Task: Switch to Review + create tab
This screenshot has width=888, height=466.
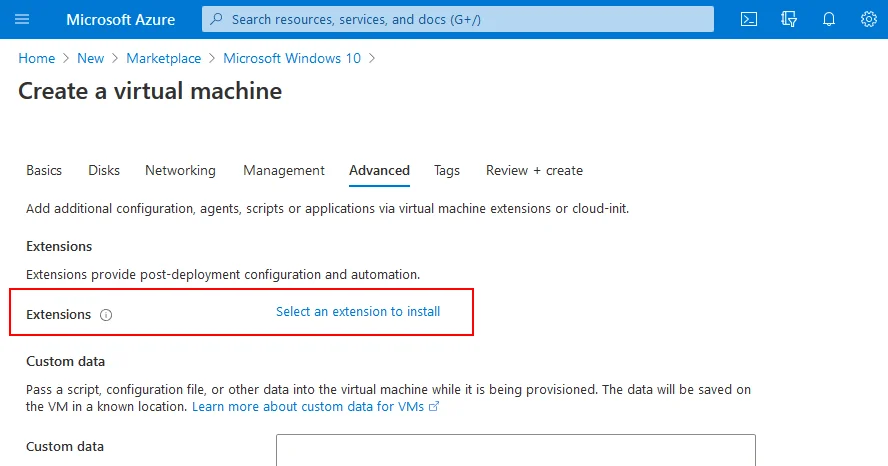Action: coord(534,170)
